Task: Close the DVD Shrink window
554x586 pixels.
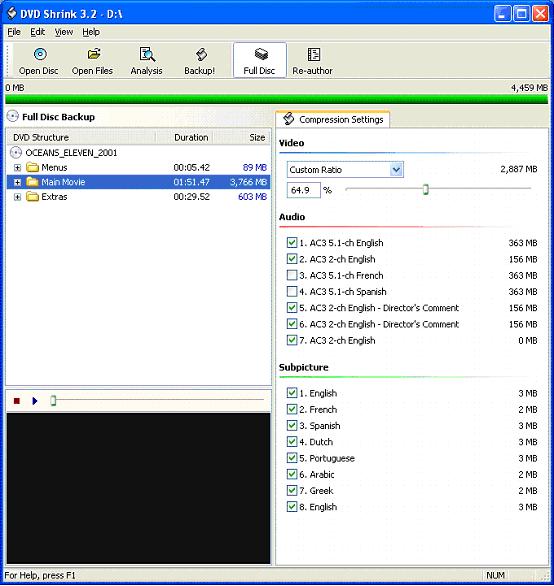Action: click(x=541, y=14)
